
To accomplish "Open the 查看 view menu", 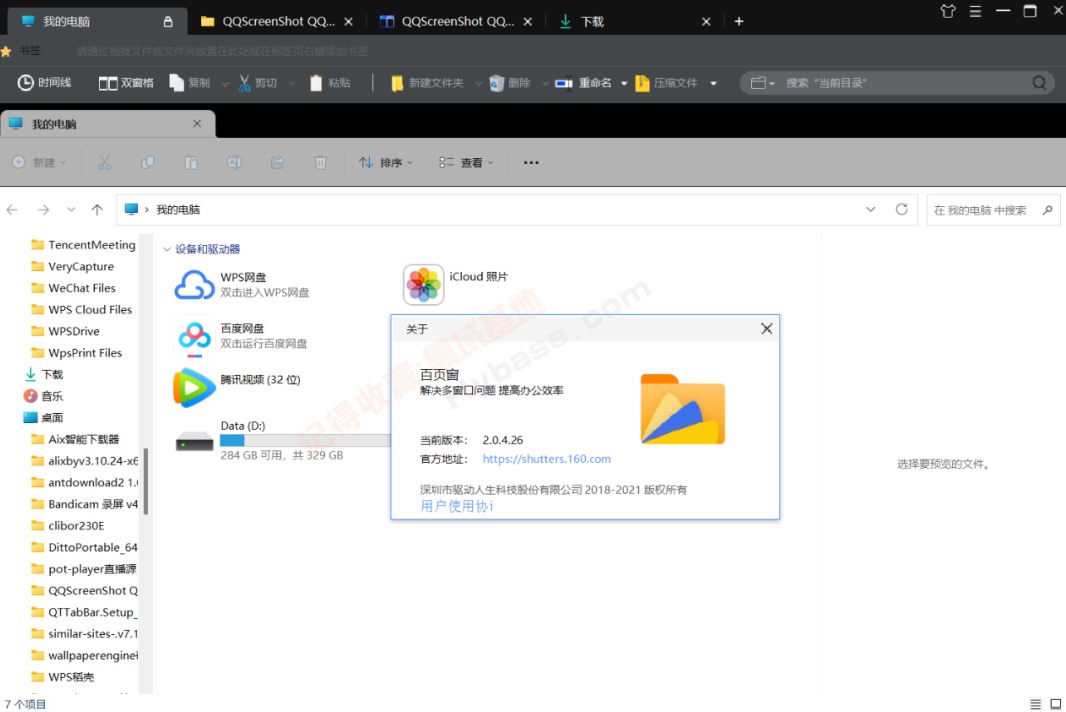I will (466, 163).
